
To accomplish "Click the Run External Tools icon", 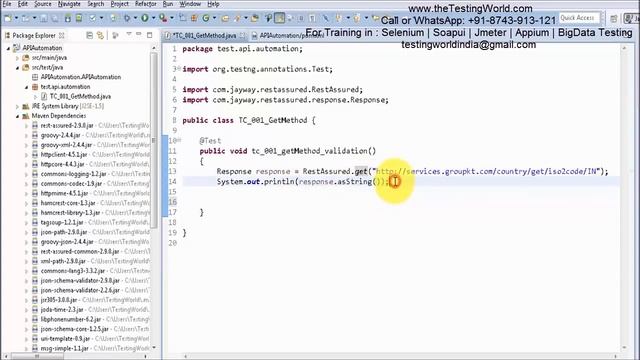I will click(x=163, y=18).
